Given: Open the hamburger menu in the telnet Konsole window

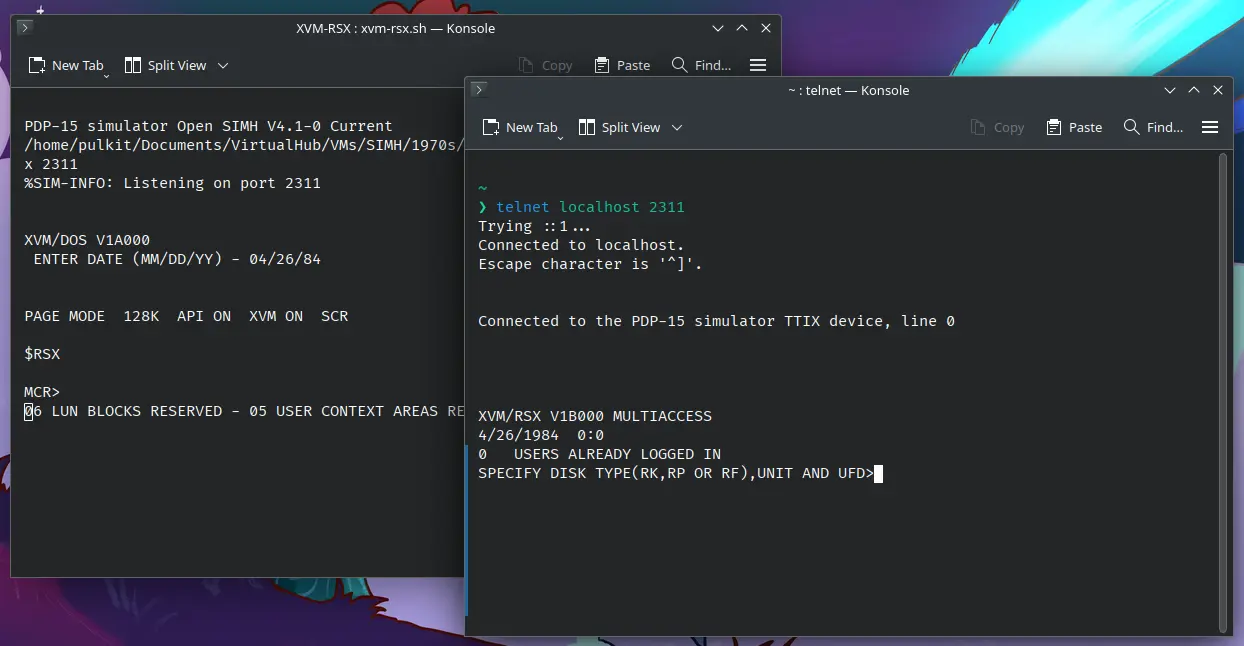Looking at the screenshot, I should 1210,127.
